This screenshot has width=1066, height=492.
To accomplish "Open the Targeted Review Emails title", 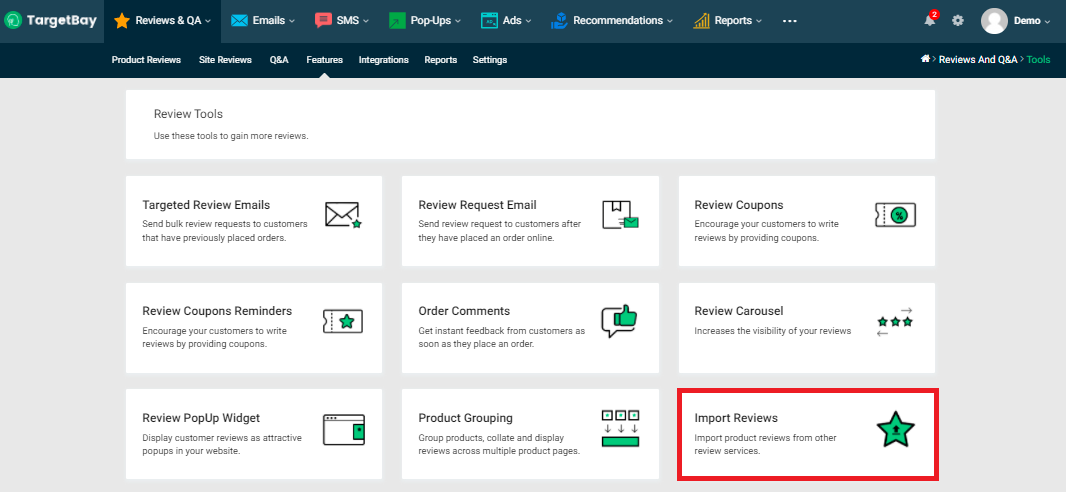I will point(206,205).
